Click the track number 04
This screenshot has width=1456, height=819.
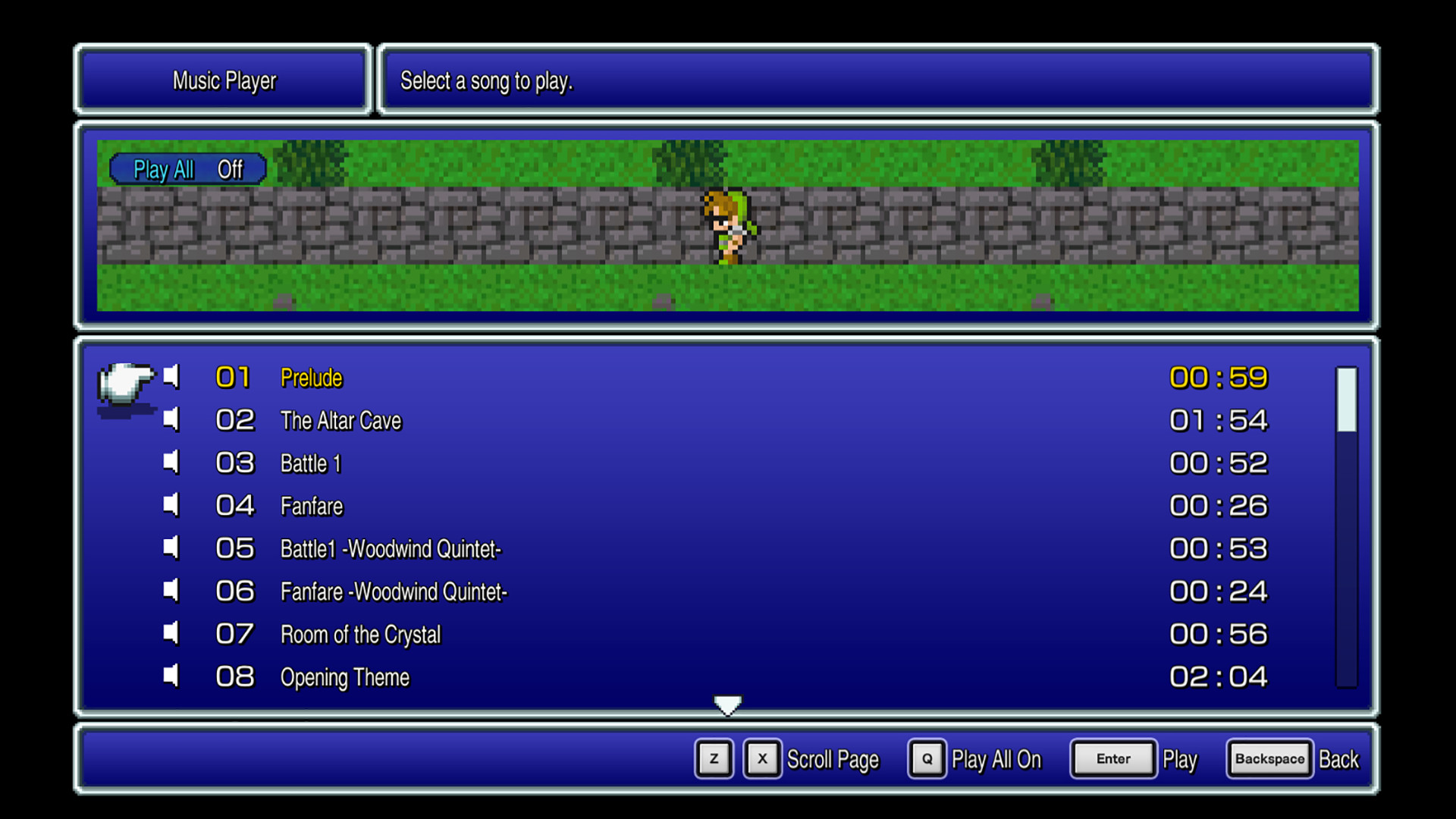pyautogui.click(x=235, y=505)
